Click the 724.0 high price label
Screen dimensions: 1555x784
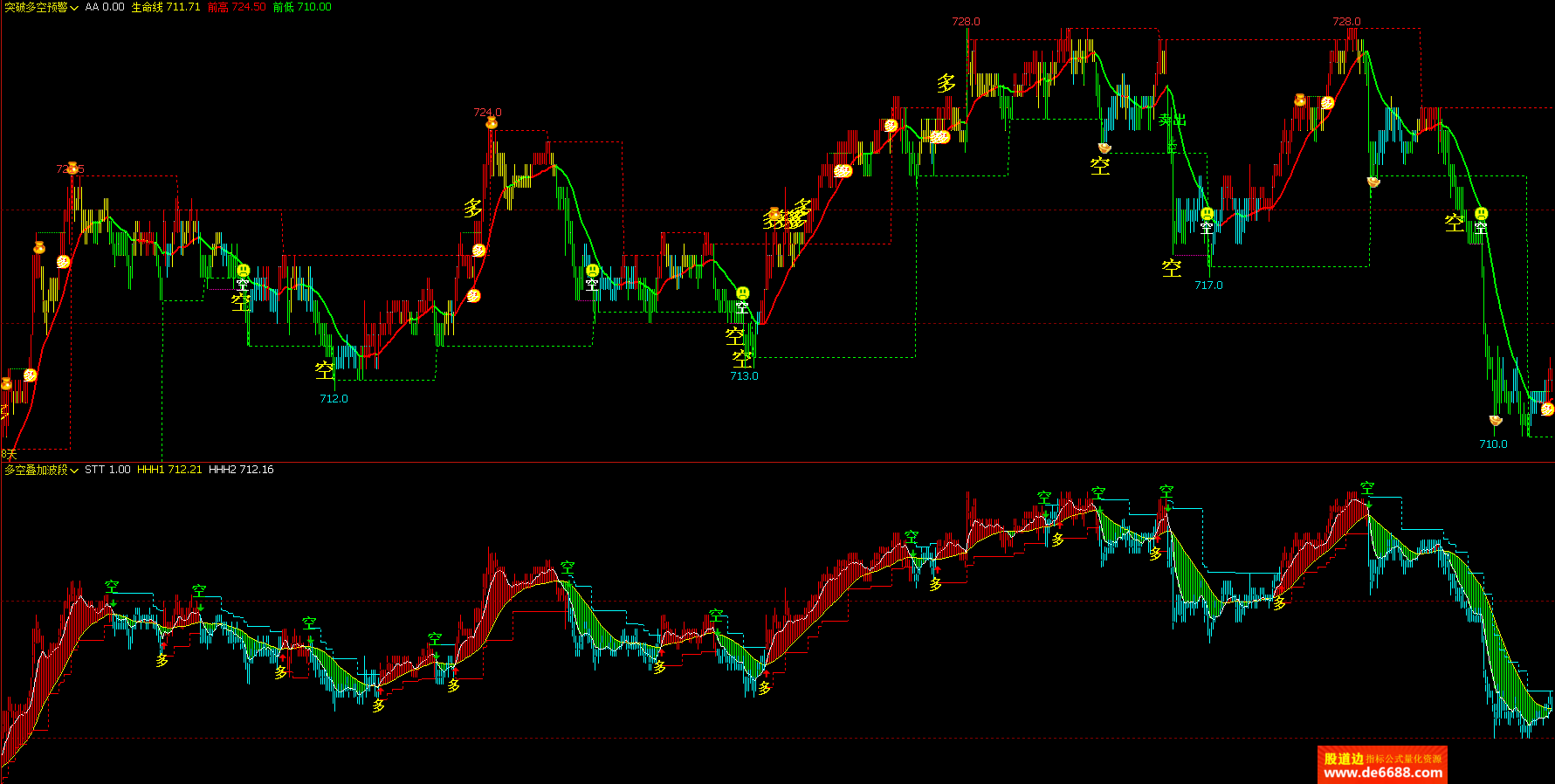coord(487,113)
